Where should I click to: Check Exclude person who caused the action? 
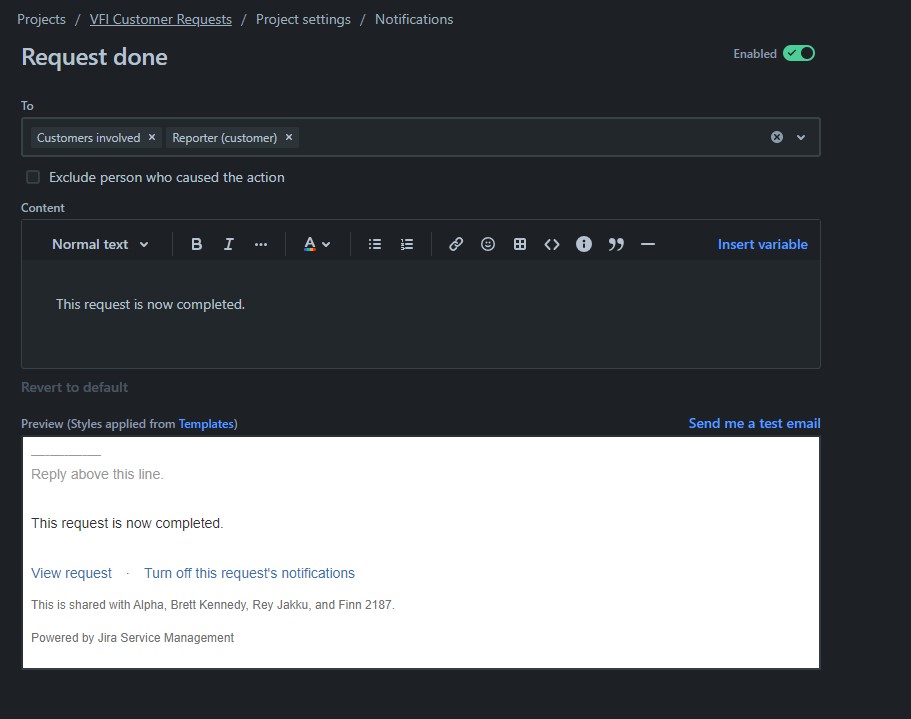33,177
